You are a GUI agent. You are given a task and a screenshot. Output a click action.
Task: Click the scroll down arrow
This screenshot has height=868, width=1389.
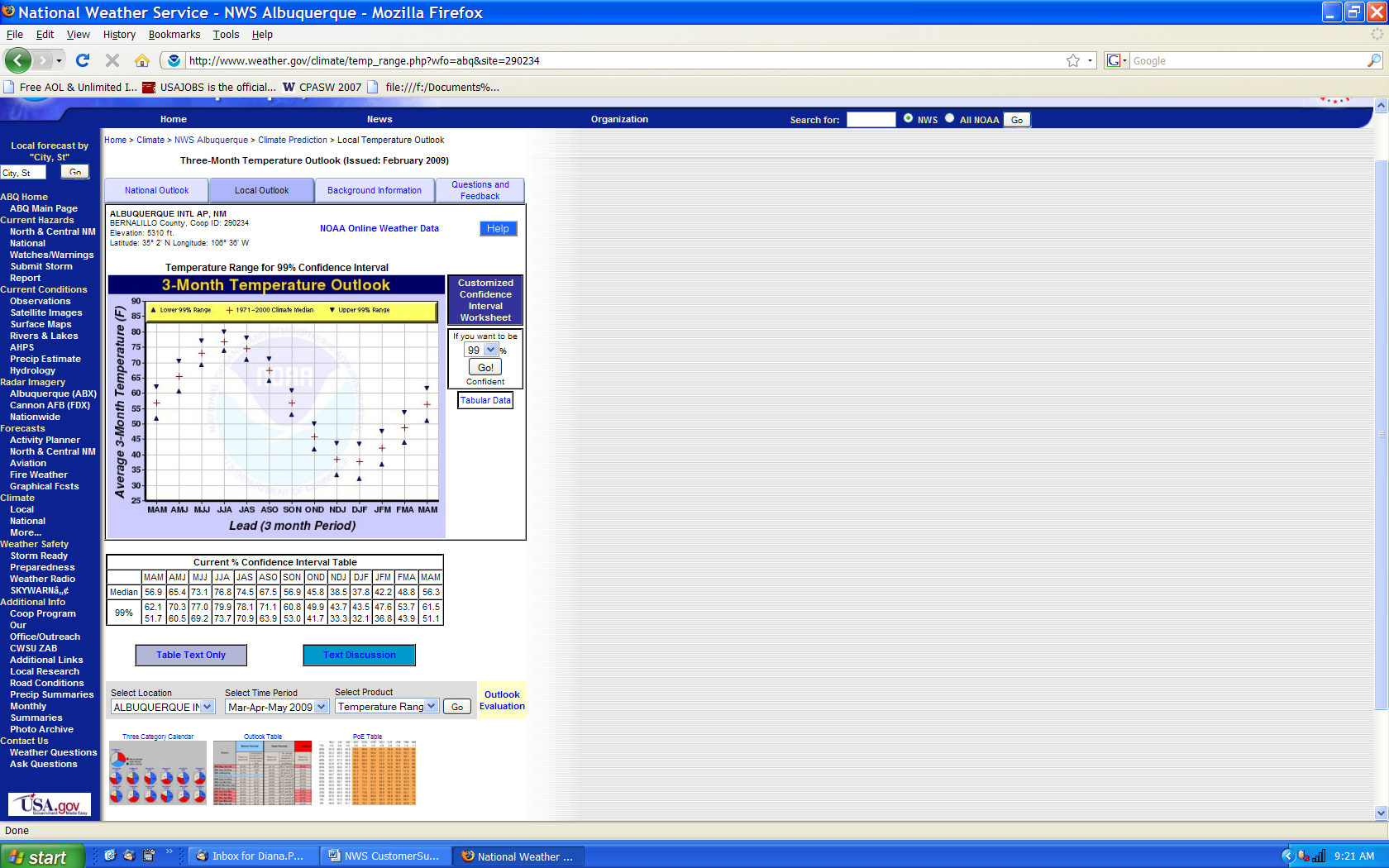[1381, 813]
